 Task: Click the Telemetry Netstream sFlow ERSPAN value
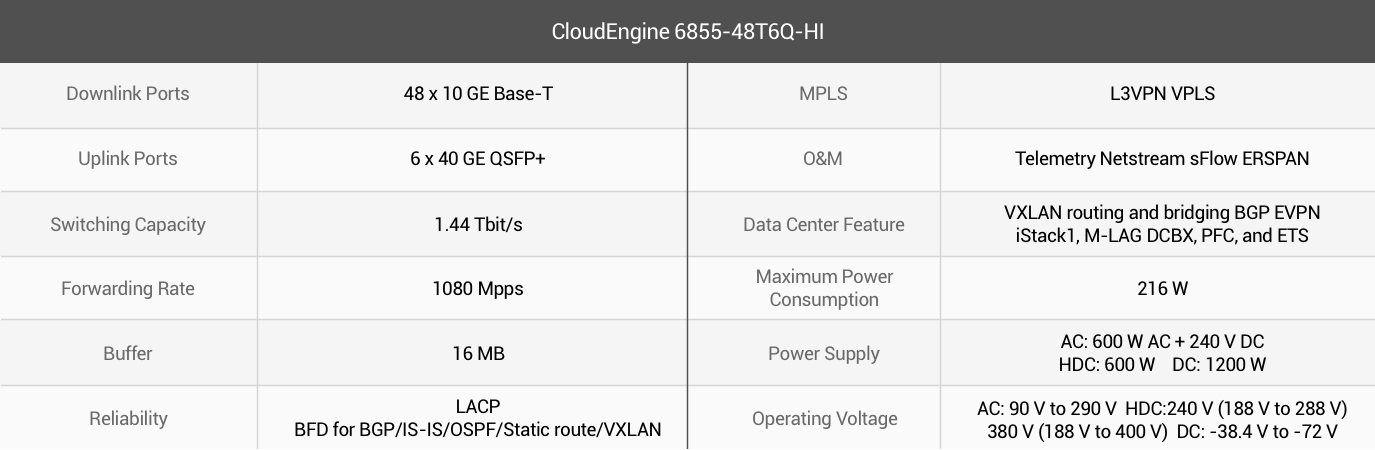1162,159
